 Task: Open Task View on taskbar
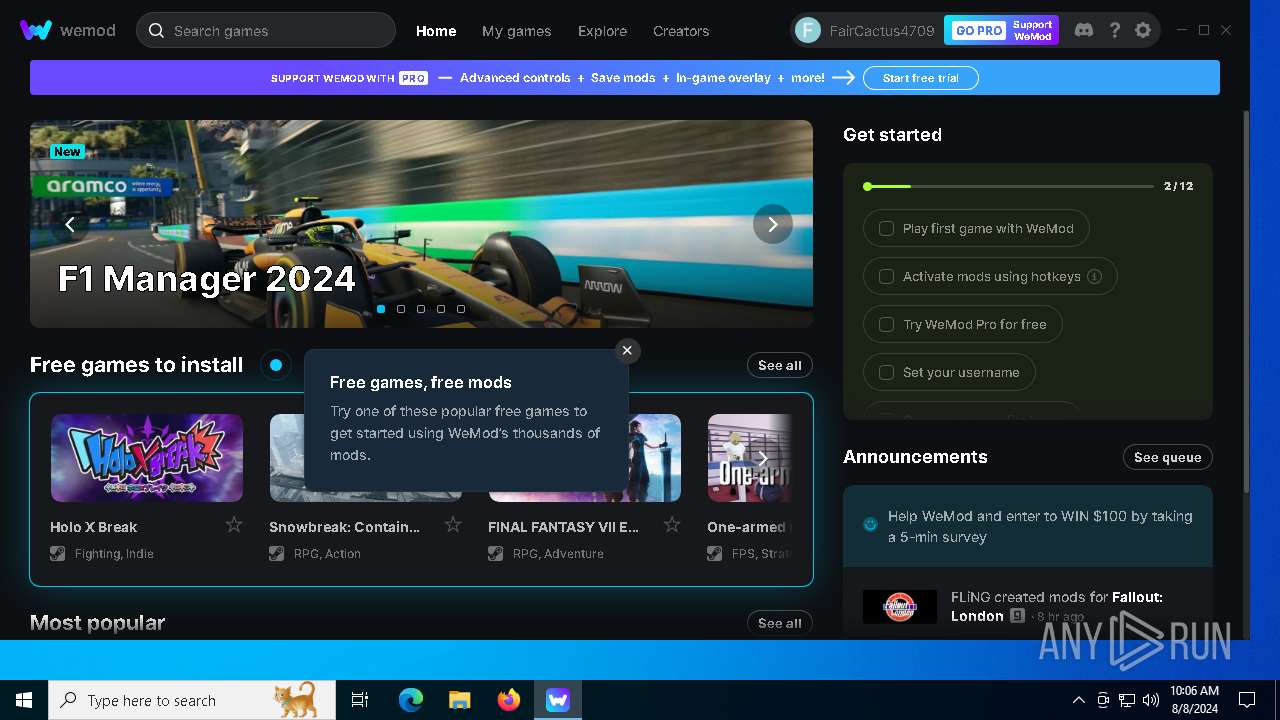tap(360, 700)
